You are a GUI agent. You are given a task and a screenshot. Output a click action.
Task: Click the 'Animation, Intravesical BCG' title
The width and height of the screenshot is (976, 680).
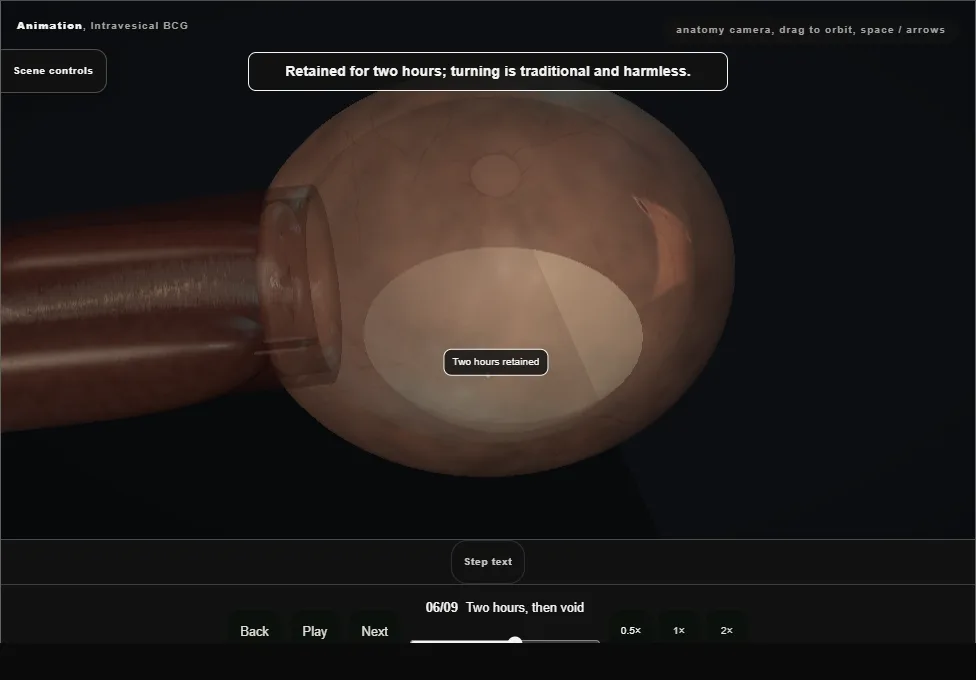click(102, 26)
